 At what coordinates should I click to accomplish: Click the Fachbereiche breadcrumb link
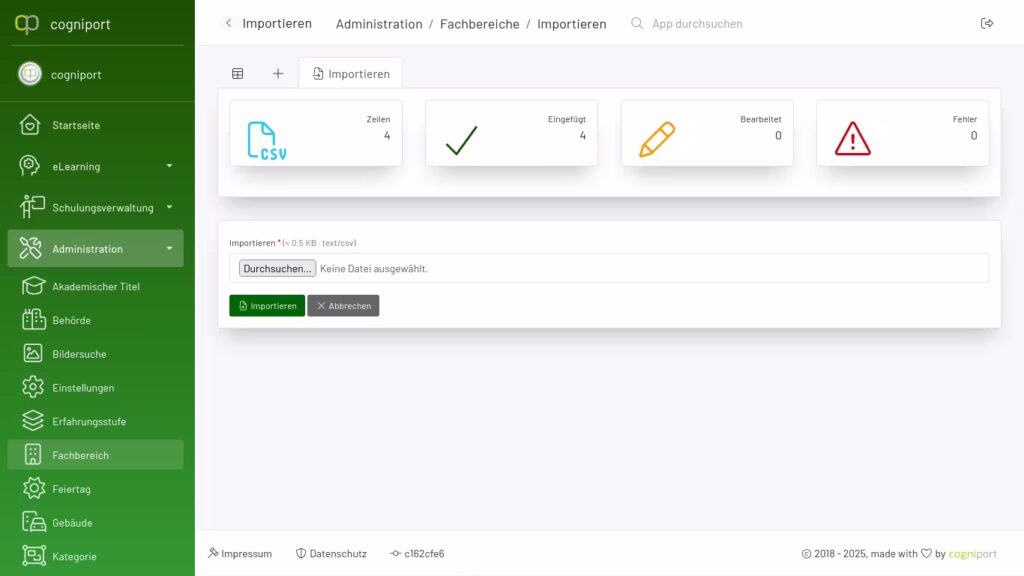tap(479, 24)
